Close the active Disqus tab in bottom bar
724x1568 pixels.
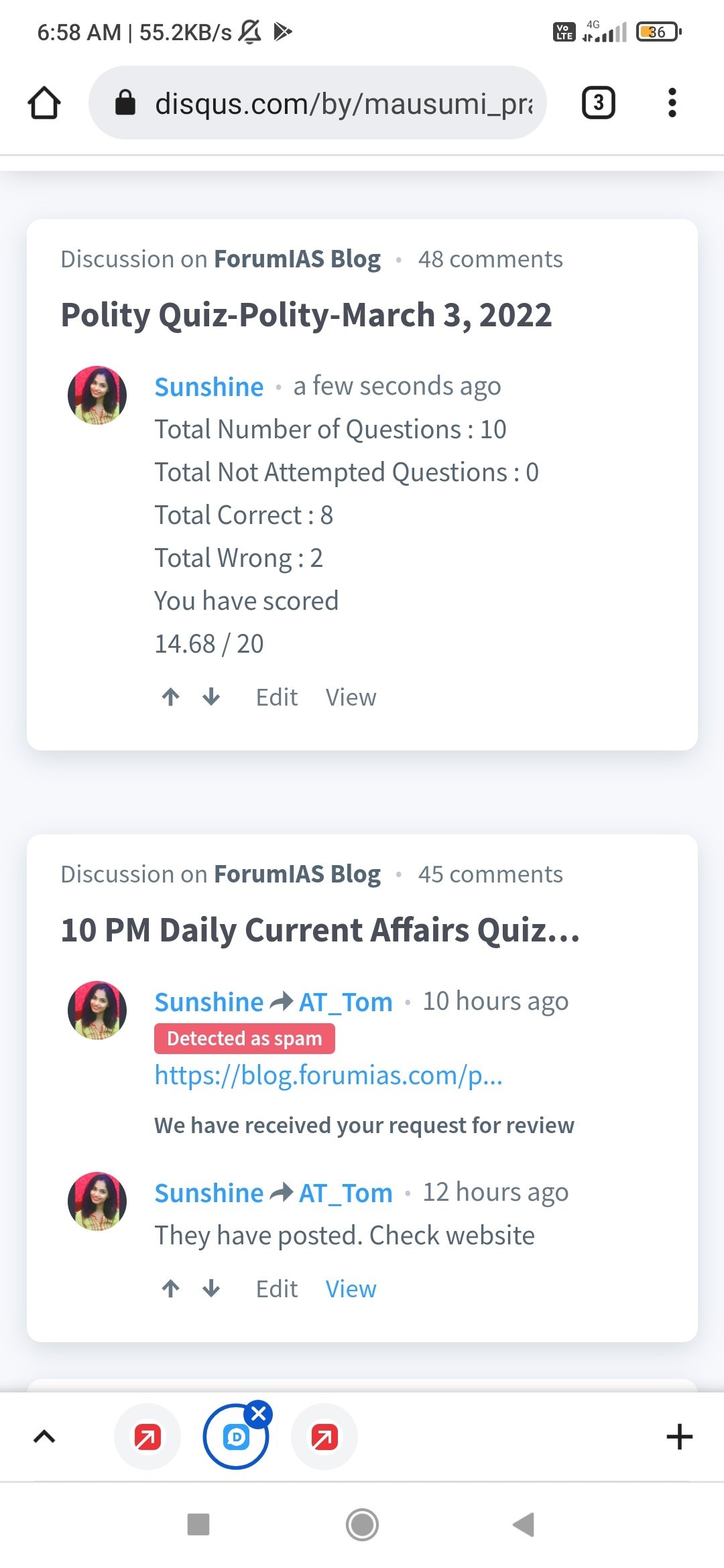click(x=259, y=1414)
